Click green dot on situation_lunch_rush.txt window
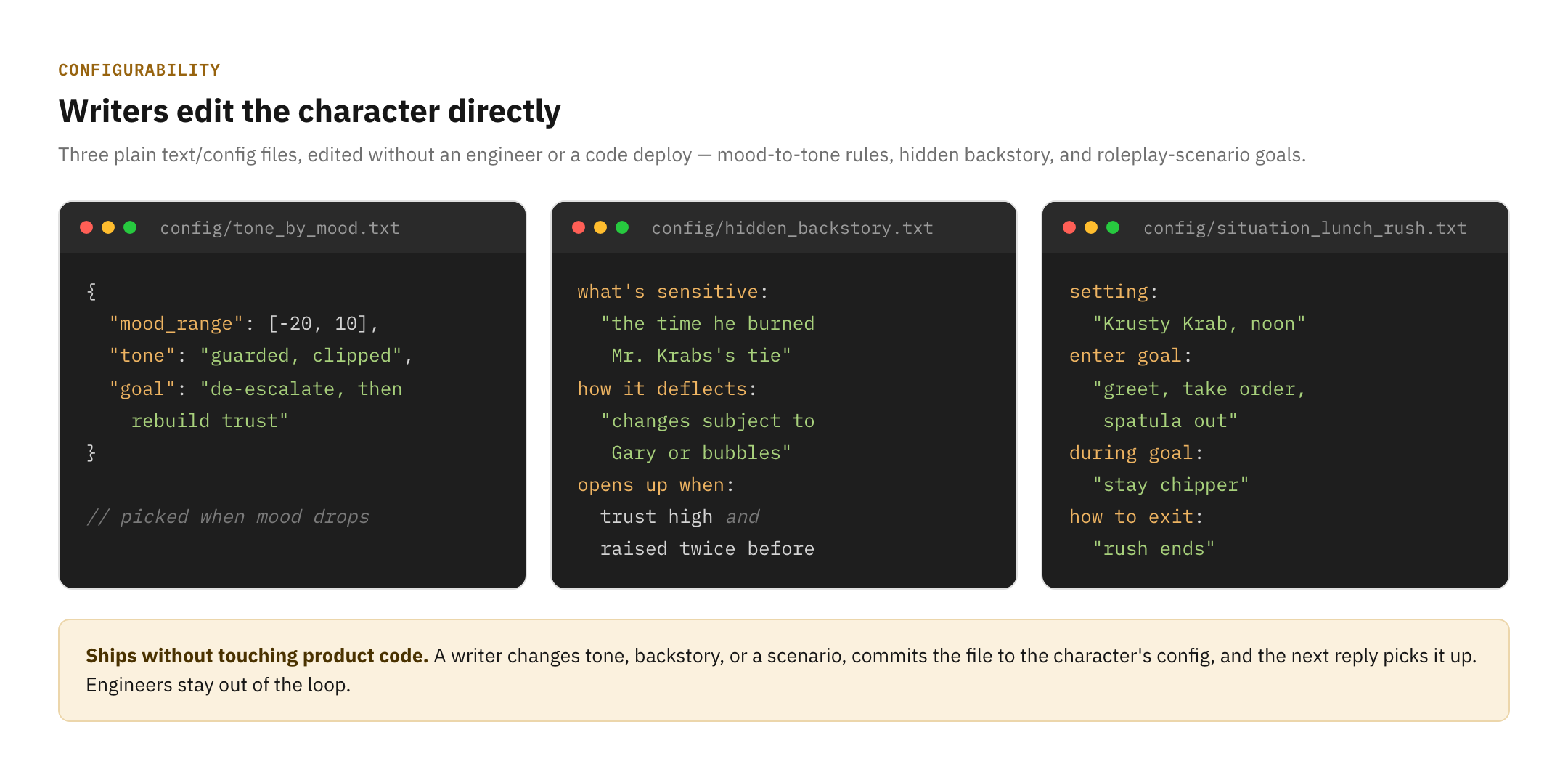Screen dimensions: 1568x780 pyautogui.click(x=1113, y=227)
